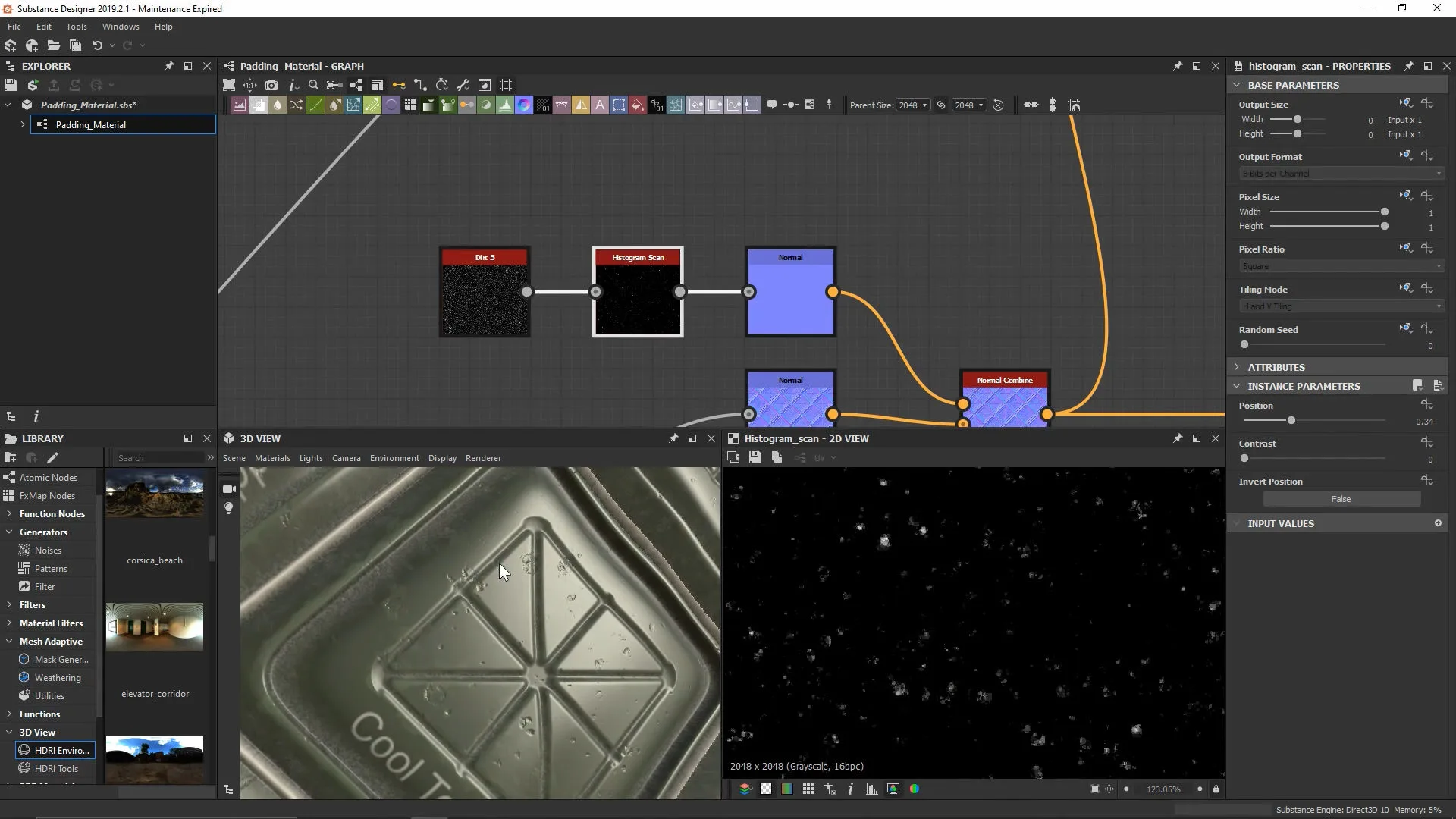Select HDRI Tools in the library
The width and height of the screenshot is (1456, 819).
56,769
